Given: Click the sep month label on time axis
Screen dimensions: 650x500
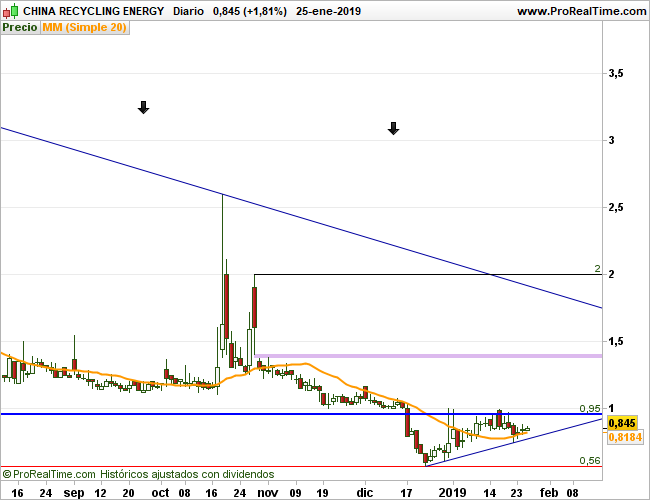Looking at the screenshot, I should click(74, 493).
